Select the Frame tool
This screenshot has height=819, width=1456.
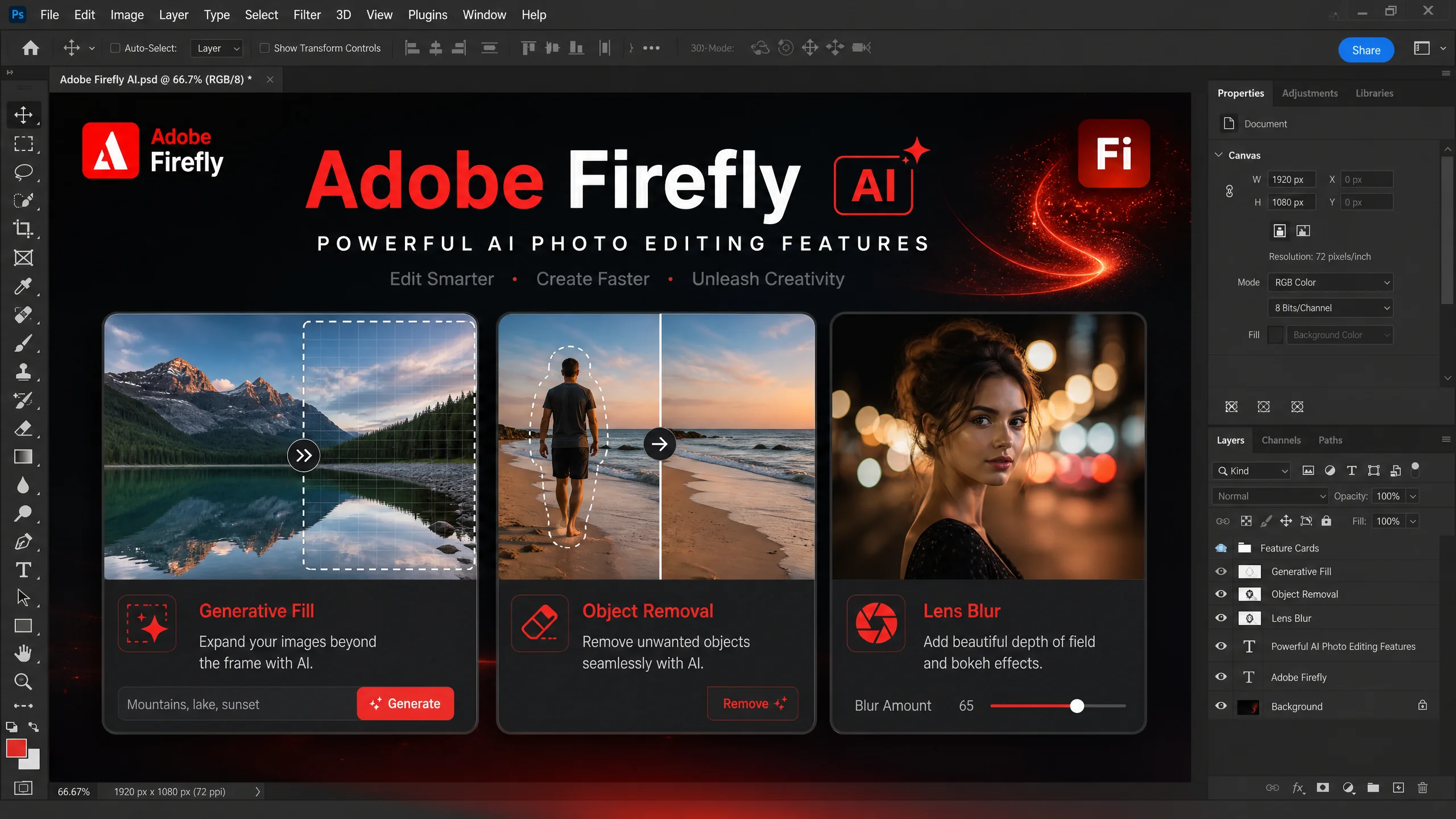click(23, 258)
